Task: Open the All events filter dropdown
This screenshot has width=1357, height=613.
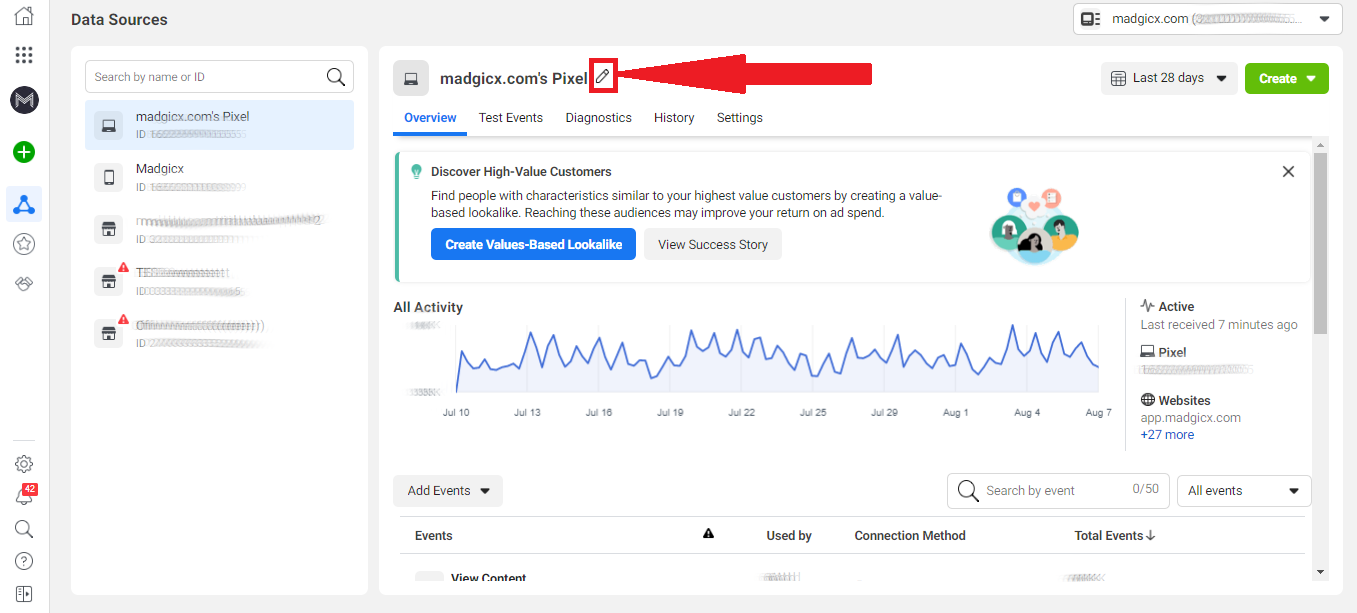Action: (x=1244, y=491)
